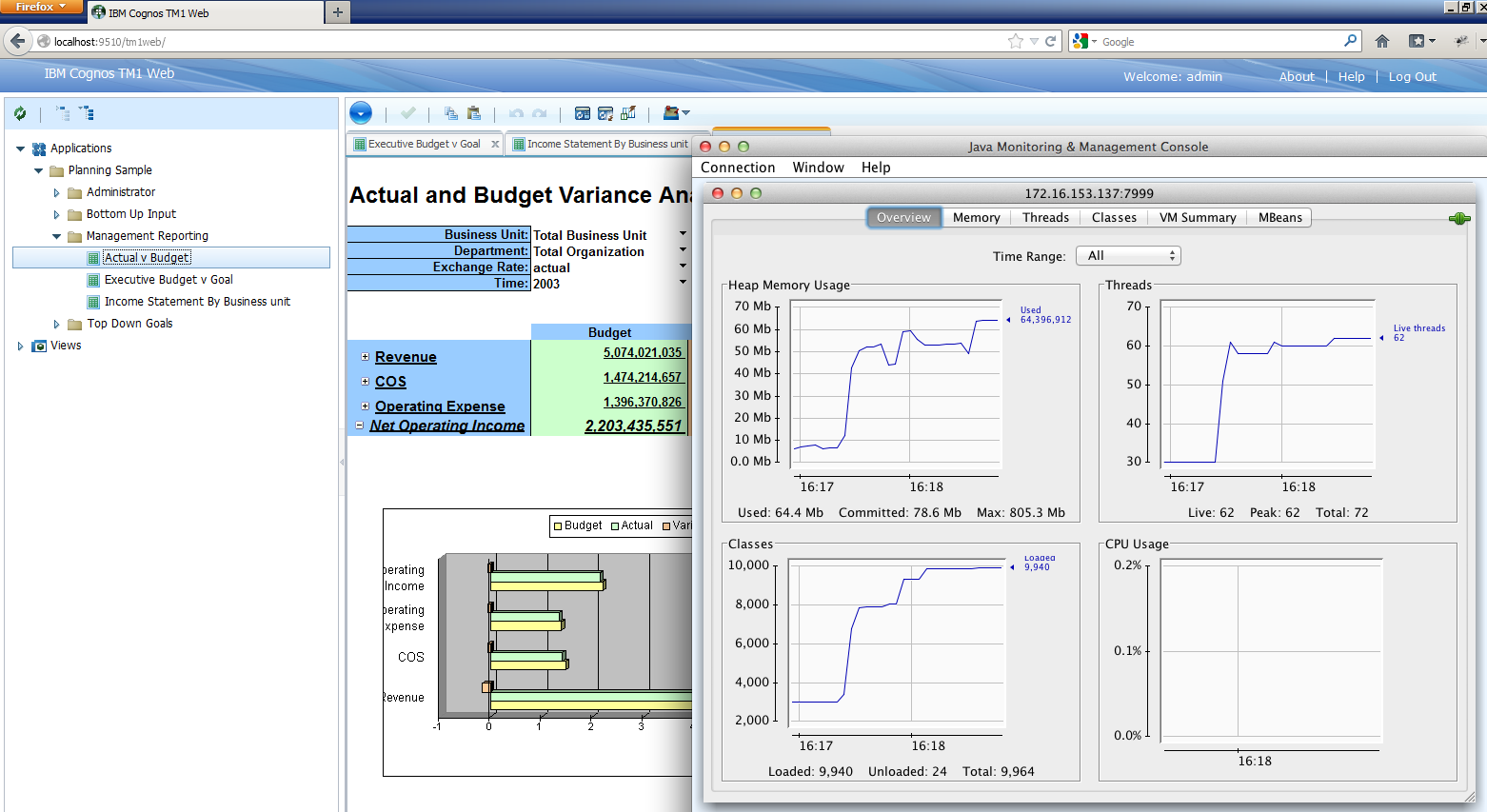Image resolution: width=1487 pixels, height=812 pixels.
Task: Click the Revenue hyperlink in the sheet
Action: 406,357
